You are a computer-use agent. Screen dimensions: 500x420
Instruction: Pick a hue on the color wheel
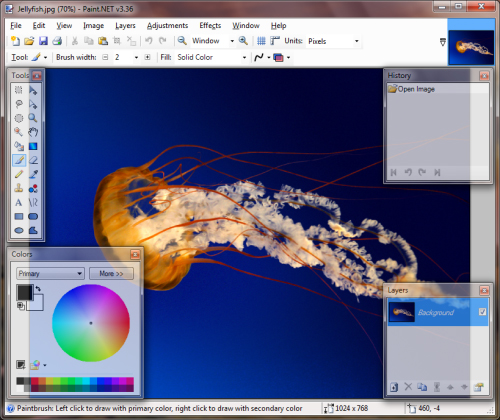[x=91, y=323]
